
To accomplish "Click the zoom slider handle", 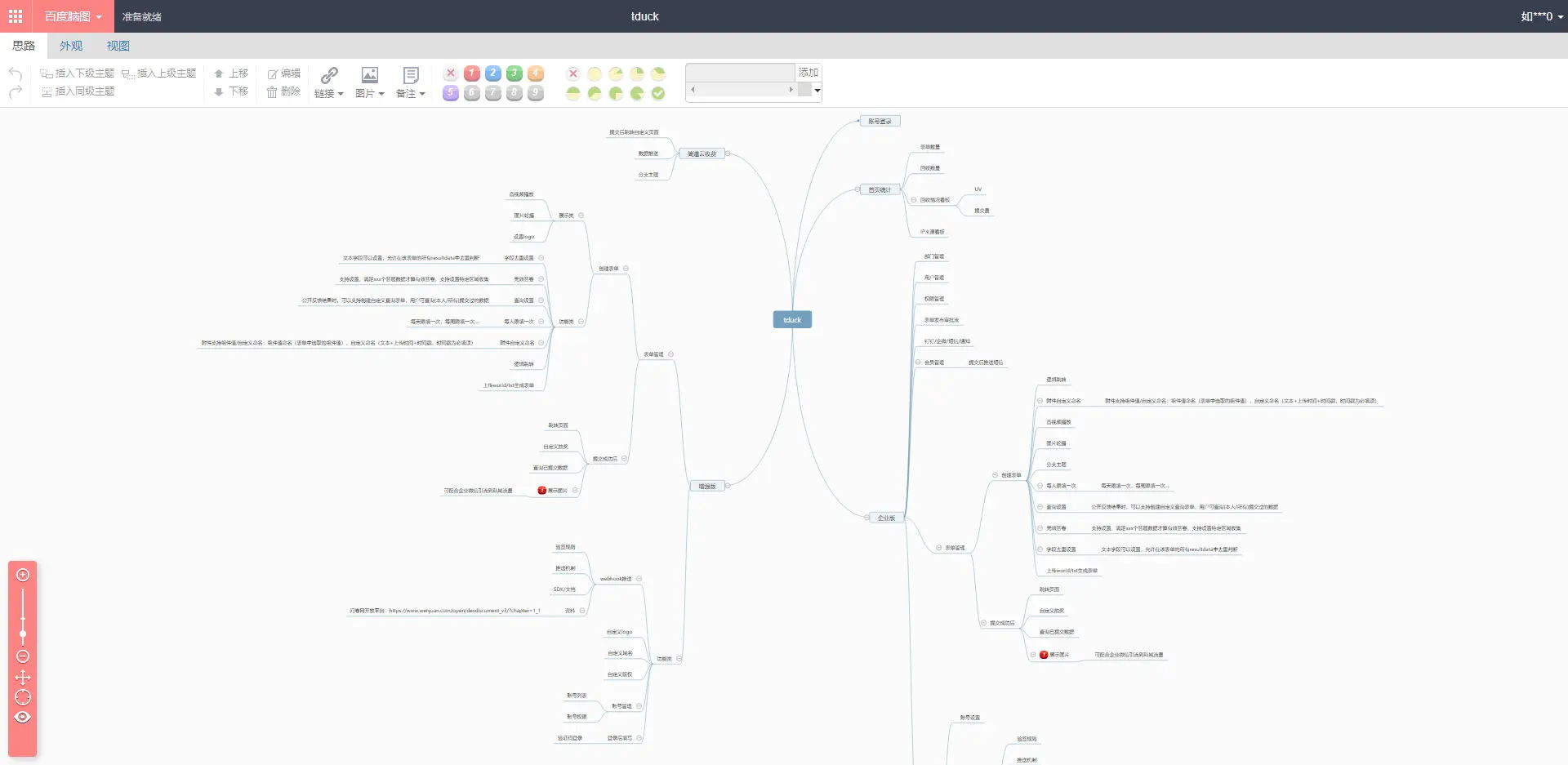I will (x=23, y=634).
